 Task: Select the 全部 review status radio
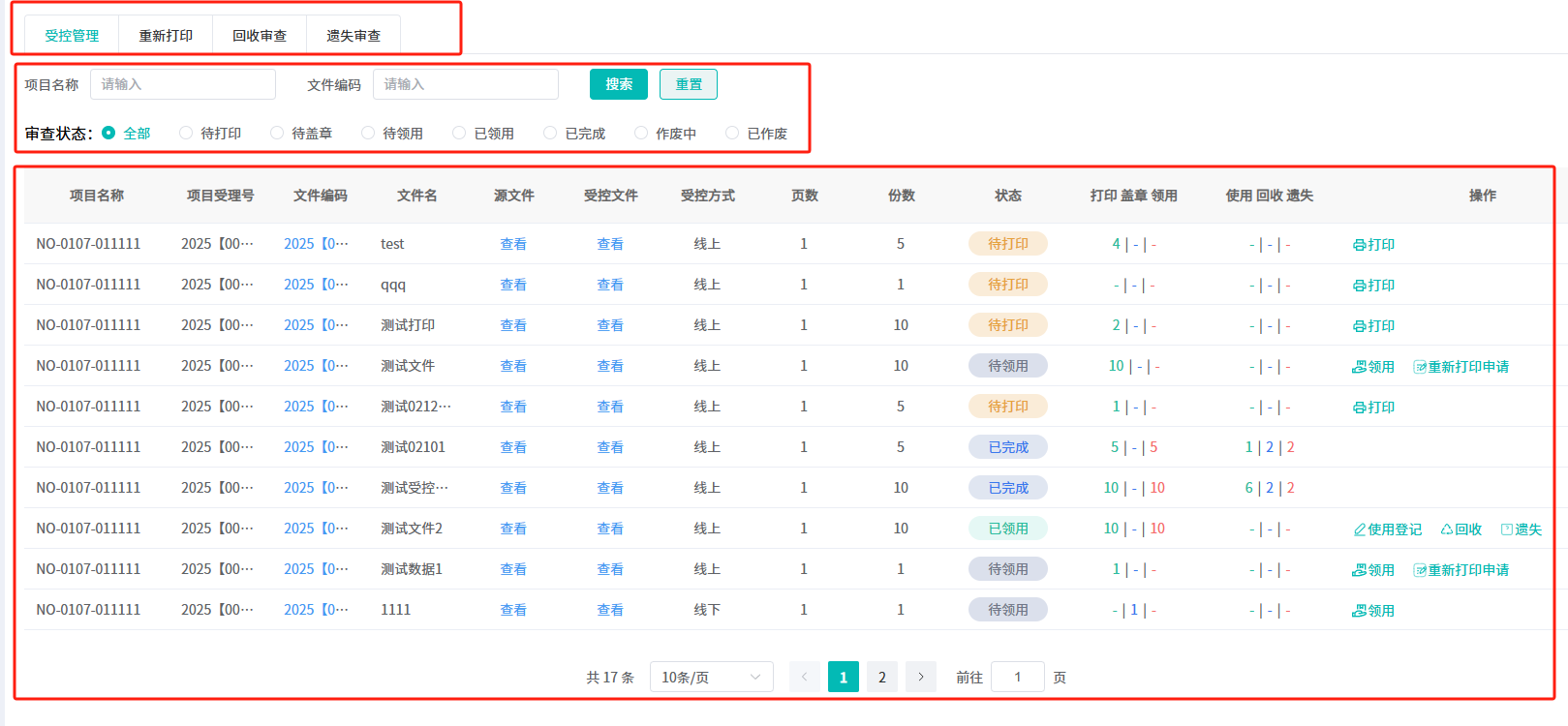pyautogui.click(x=126, y=133)
